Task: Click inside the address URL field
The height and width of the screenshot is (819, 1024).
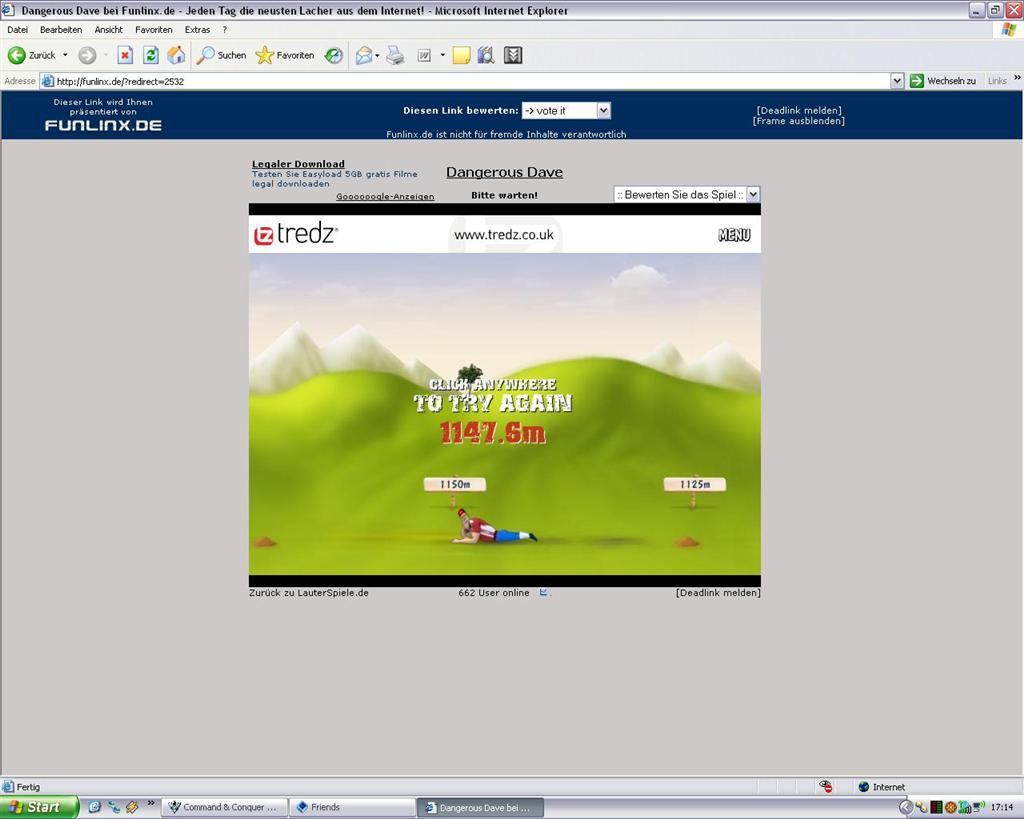Action: tap(470, 81)
